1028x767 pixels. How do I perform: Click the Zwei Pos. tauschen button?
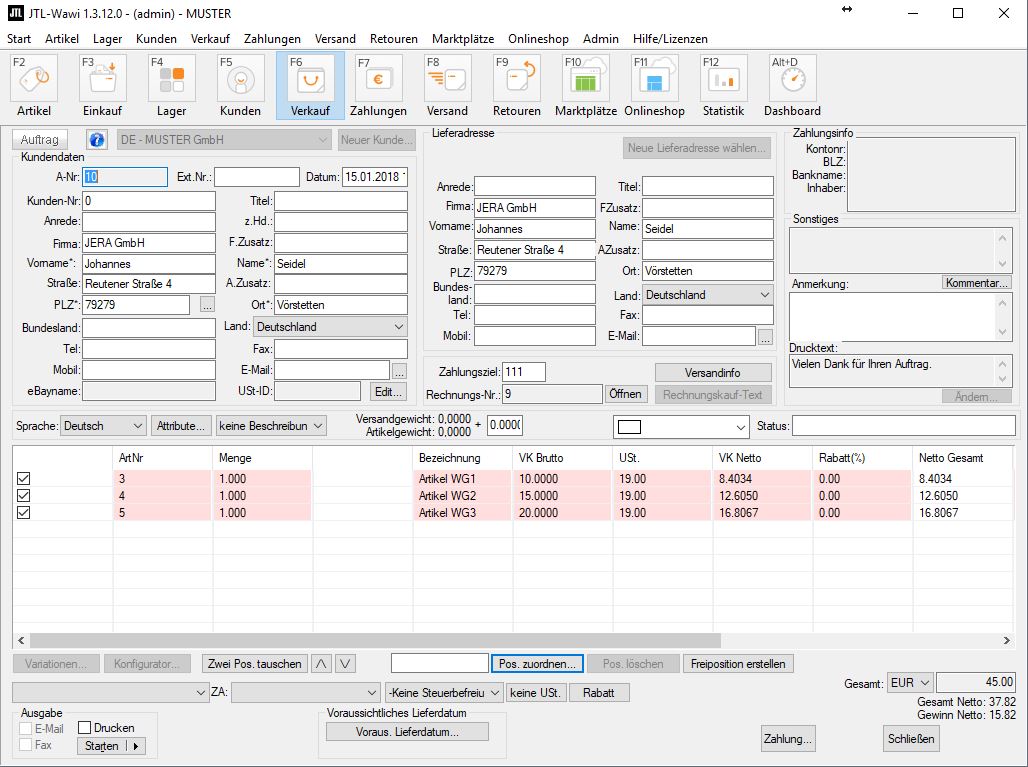pyautogui.click(x=255, y=663)
